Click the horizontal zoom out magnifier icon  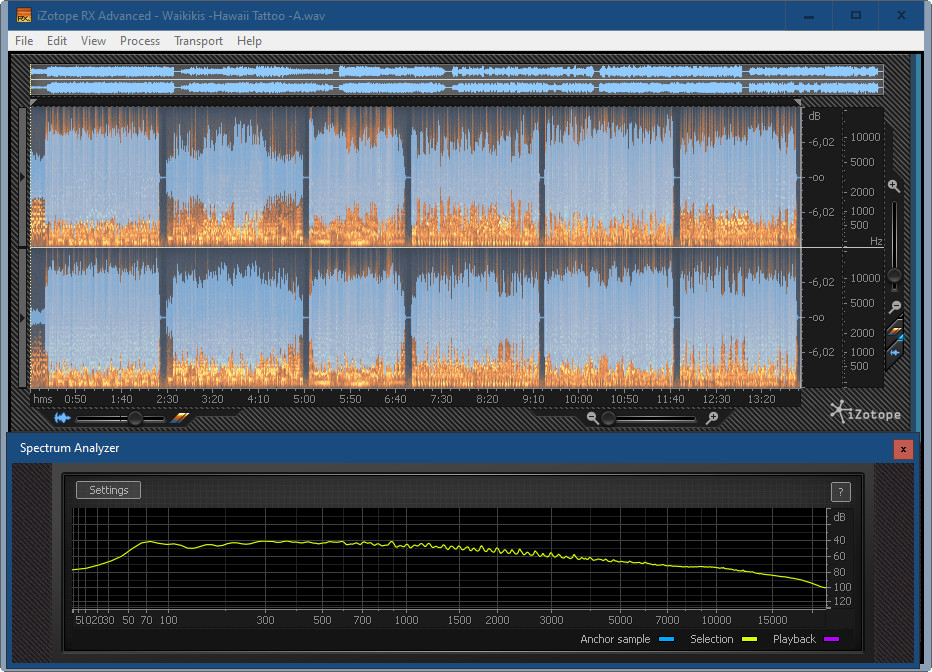click(x=593, y=419)
